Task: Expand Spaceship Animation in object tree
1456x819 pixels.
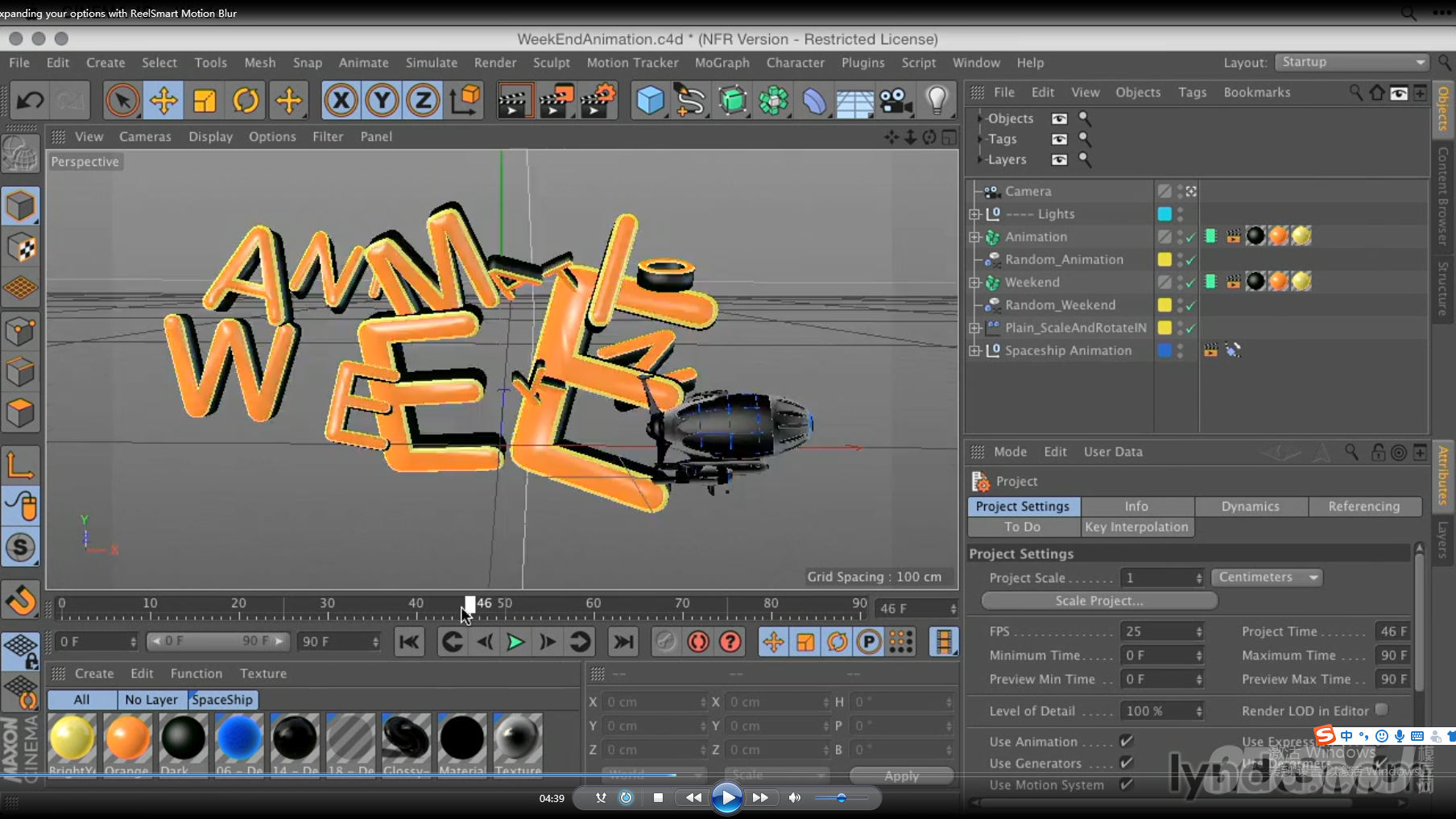Action: [x=974, y=350]
